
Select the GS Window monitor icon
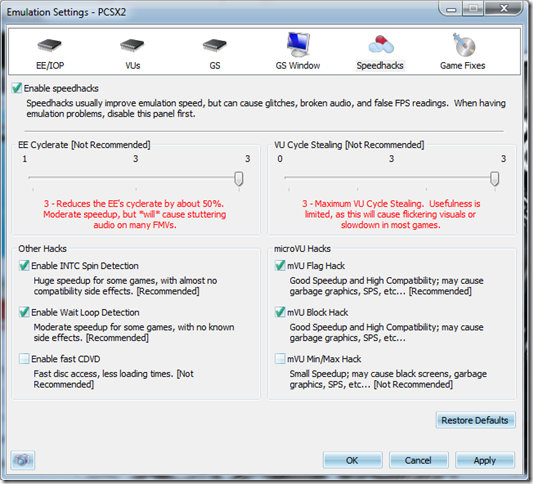298,45
